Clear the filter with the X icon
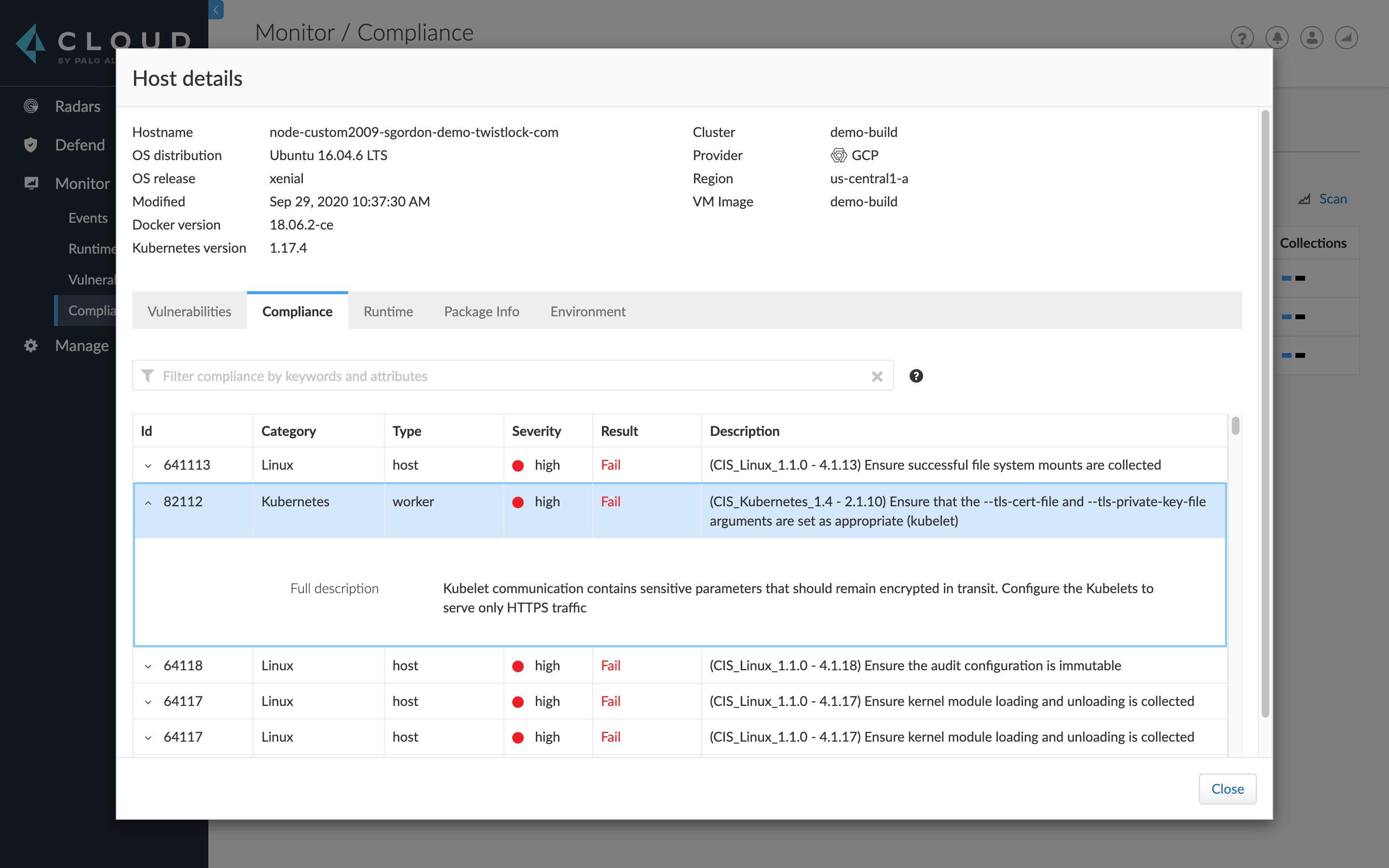Image resolution: width=1389 pixels, height=868 pixels. pos(877,376)
